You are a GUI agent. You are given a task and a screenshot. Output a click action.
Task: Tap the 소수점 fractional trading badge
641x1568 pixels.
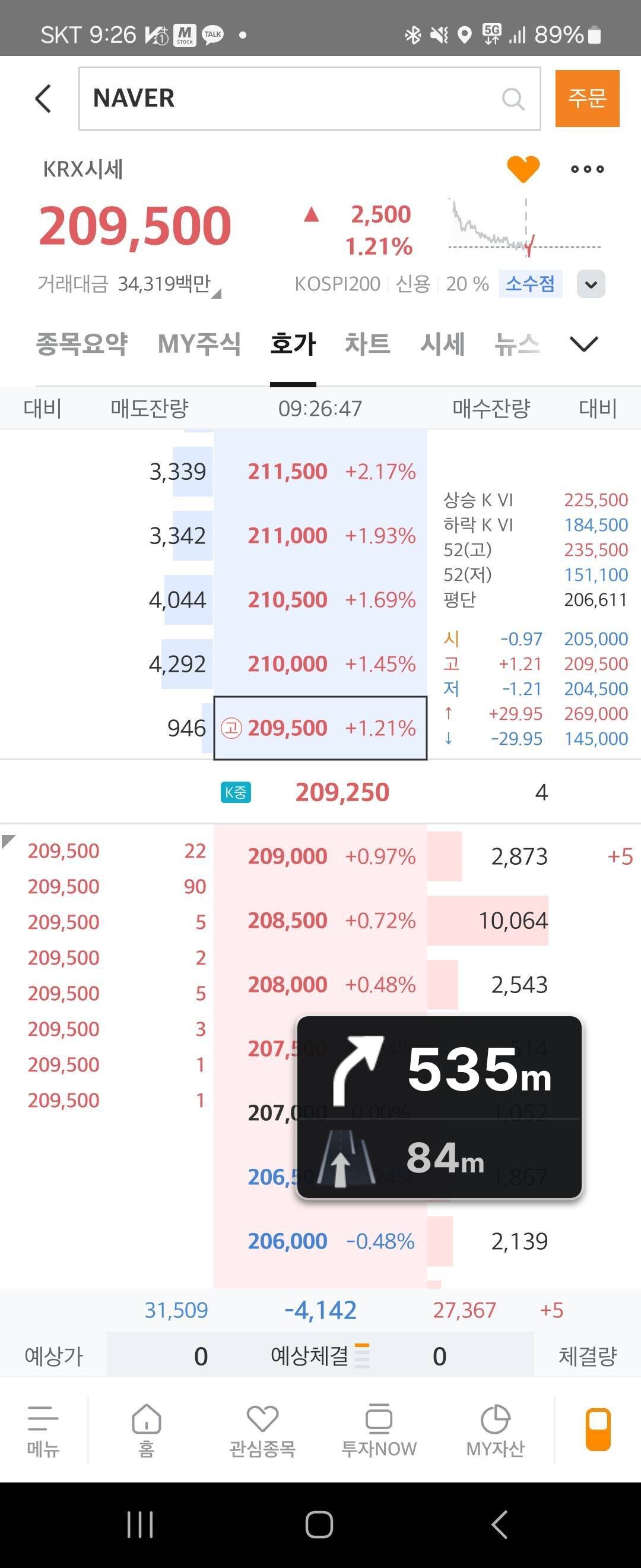coord(529,284)
